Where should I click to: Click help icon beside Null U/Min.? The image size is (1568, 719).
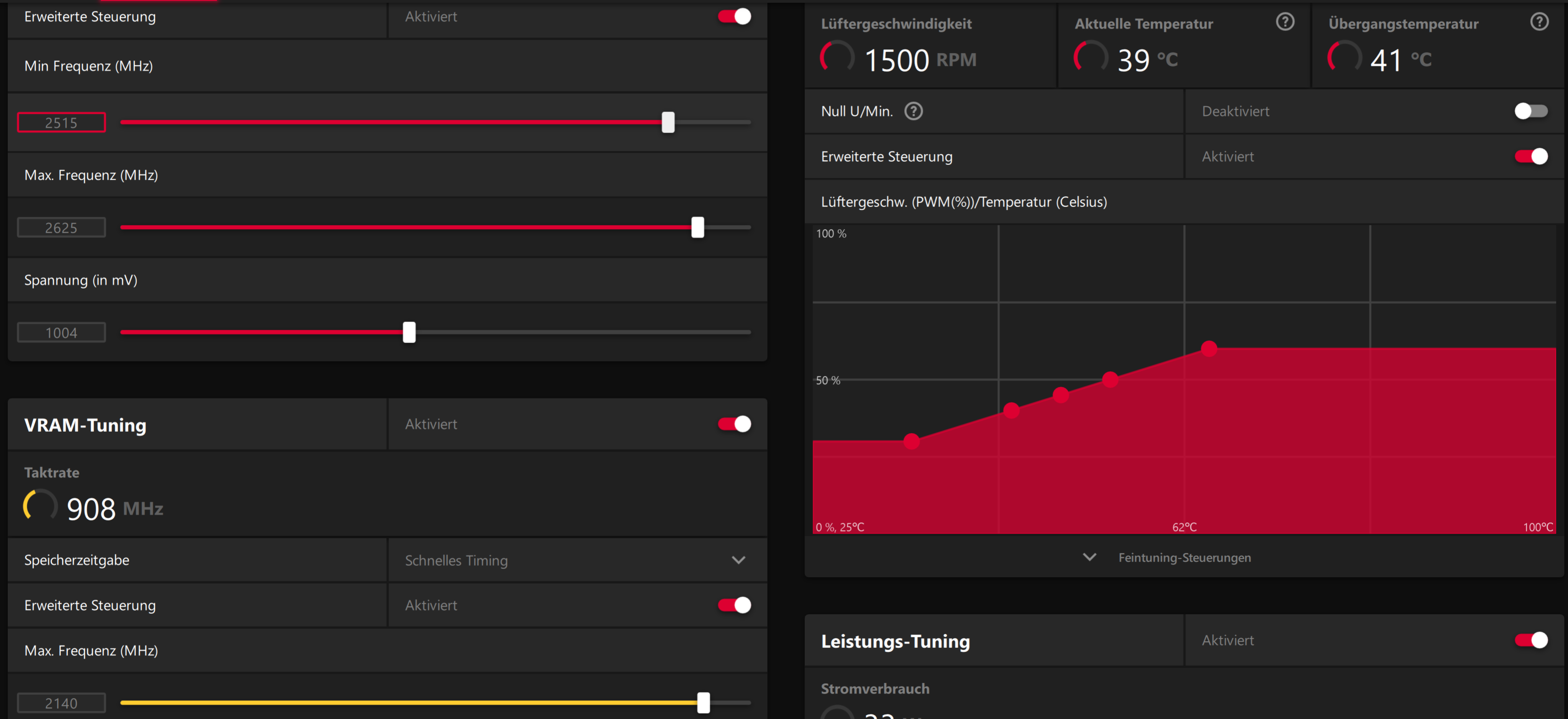click(x=913, y=111)
